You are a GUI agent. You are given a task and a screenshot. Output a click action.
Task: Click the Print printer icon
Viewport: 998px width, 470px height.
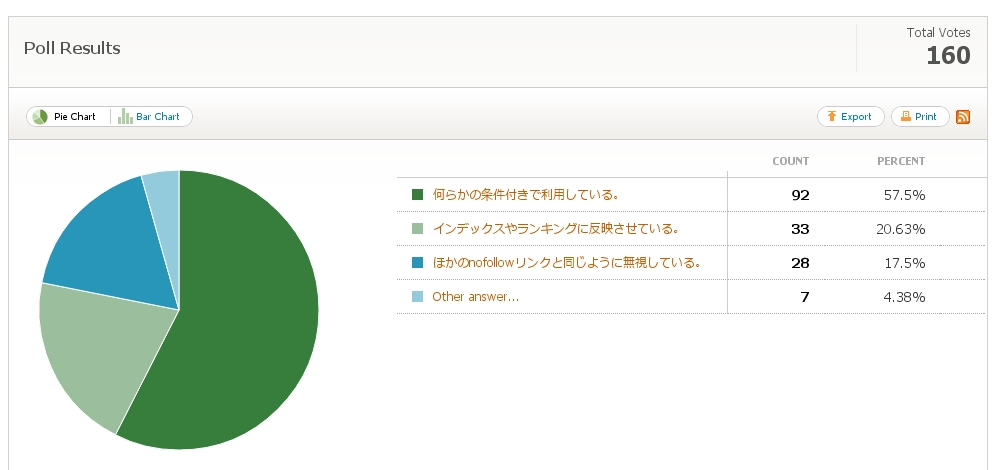[906, 116]
